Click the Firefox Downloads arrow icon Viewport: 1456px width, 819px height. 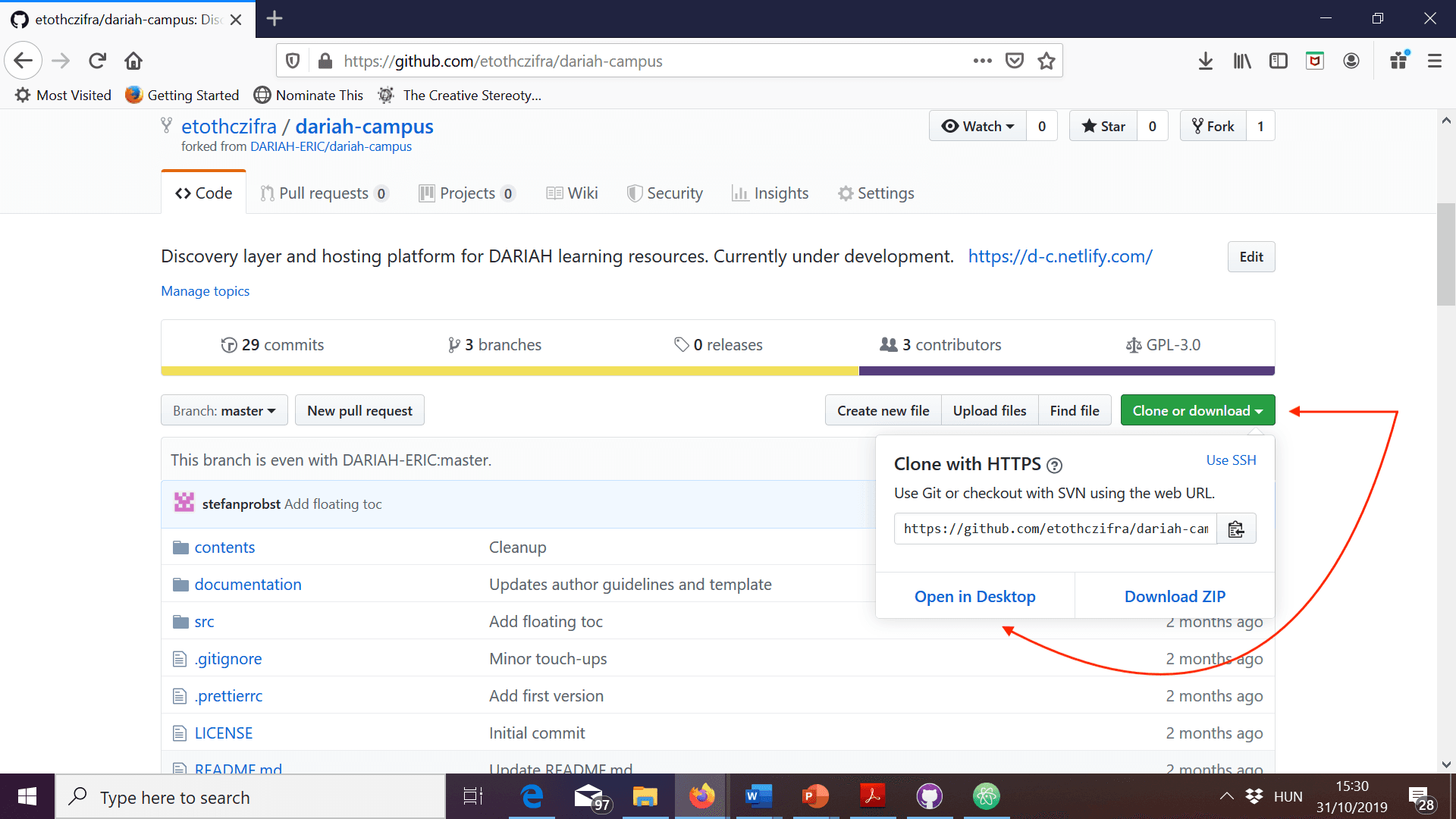[1205, 61]
